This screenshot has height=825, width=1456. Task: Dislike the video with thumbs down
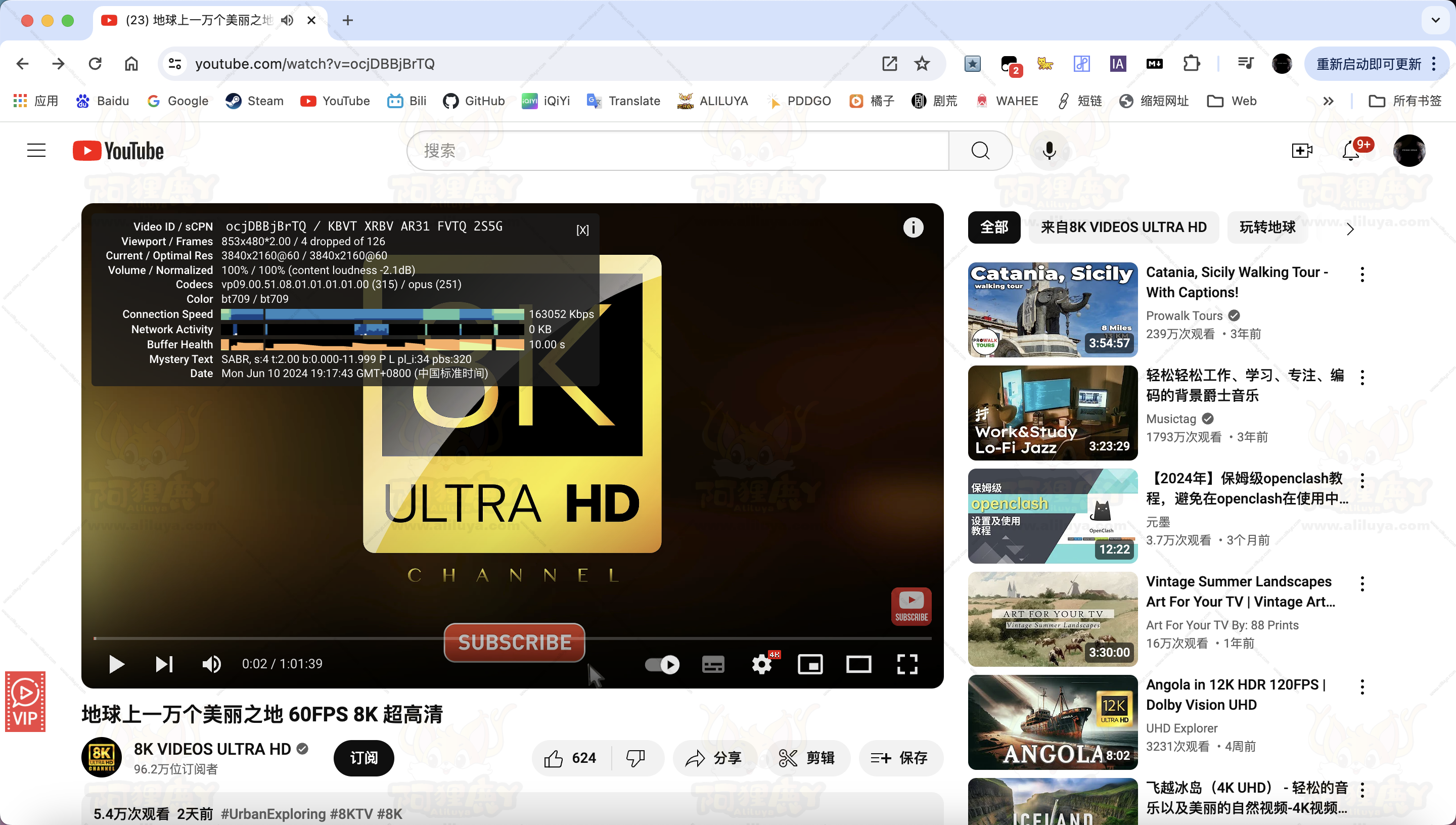point(635,758)
